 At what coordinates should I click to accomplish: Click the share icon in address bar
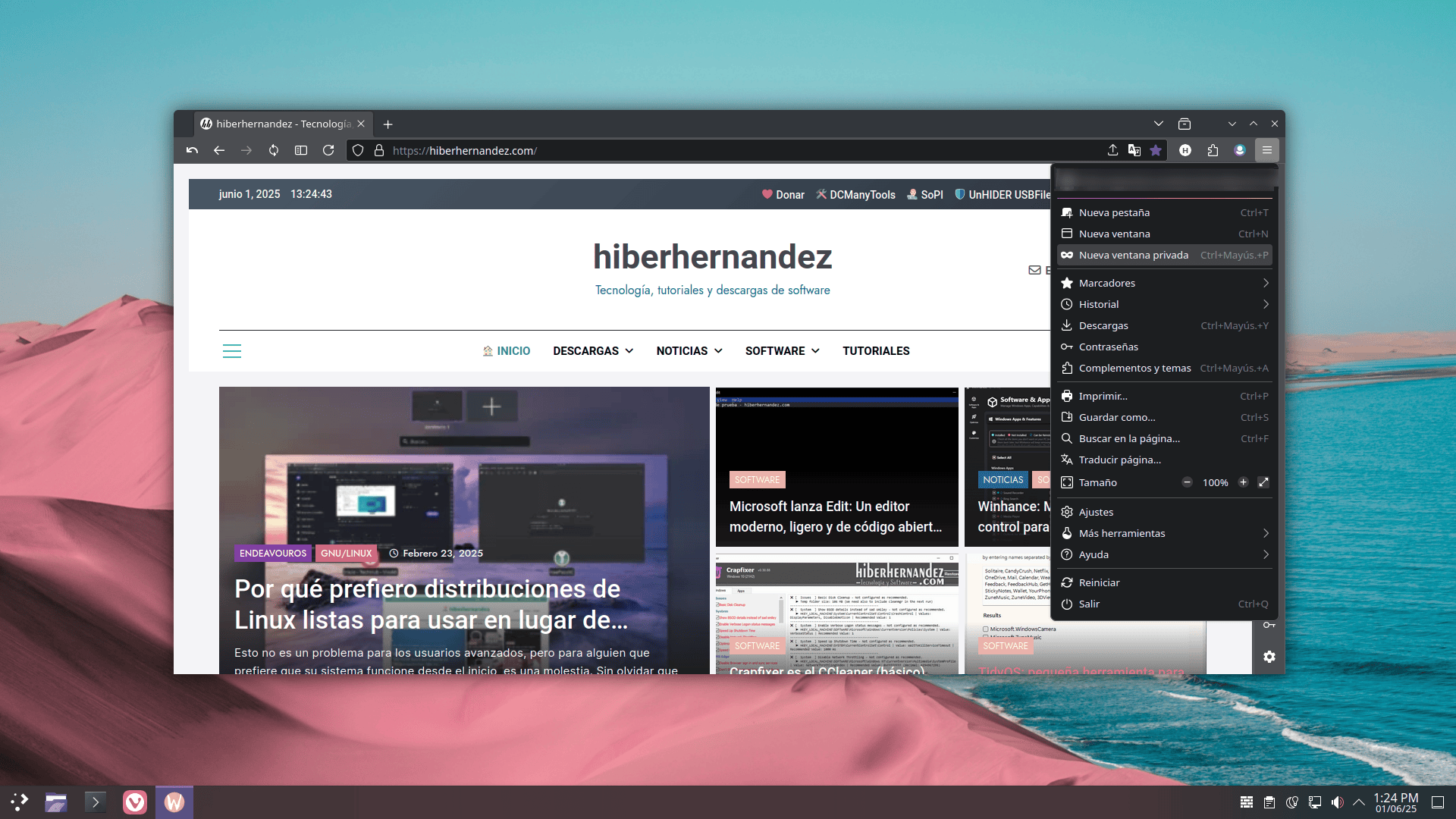1112,150
